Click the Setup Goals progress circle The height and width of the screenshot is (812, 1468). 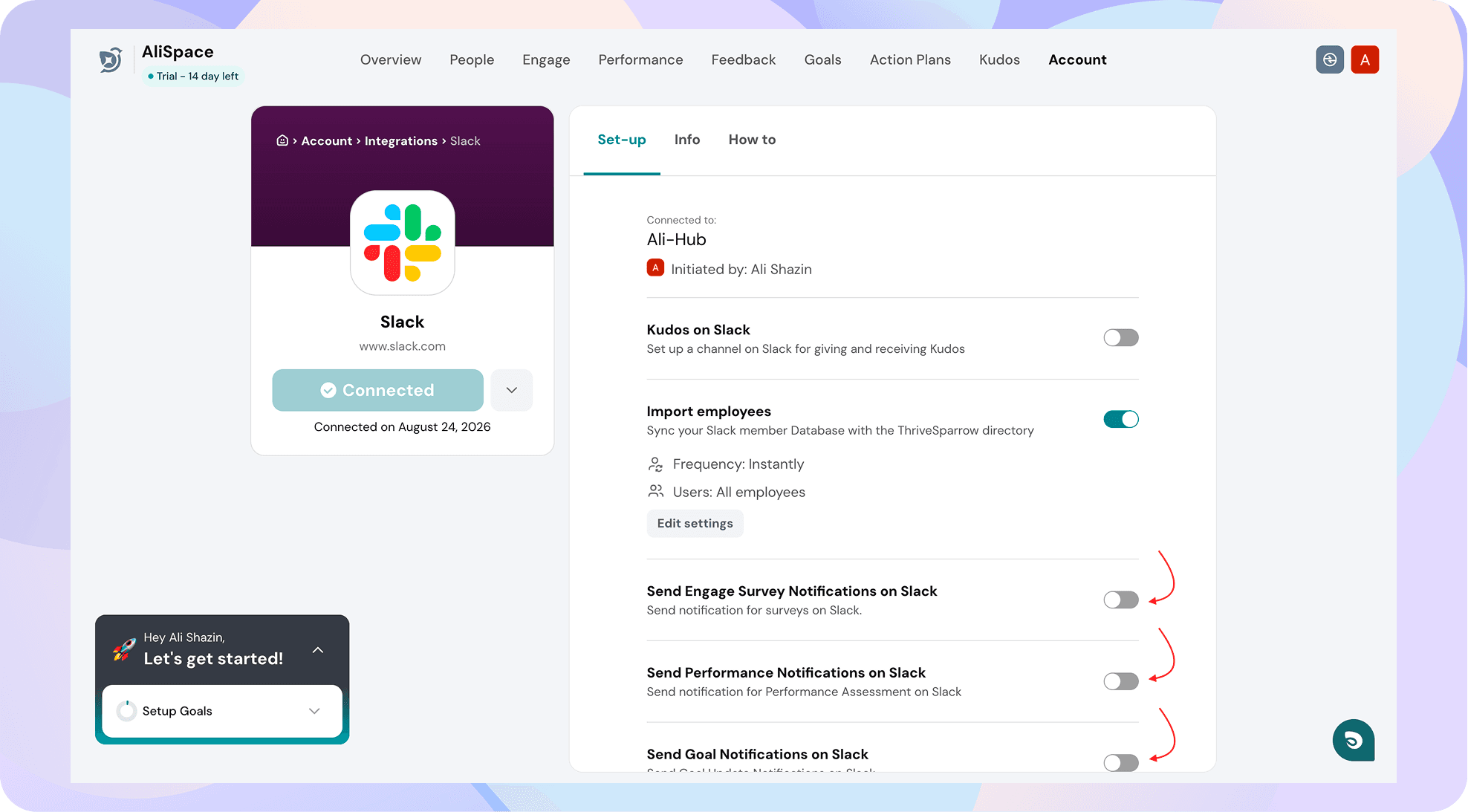click(126, 711)
